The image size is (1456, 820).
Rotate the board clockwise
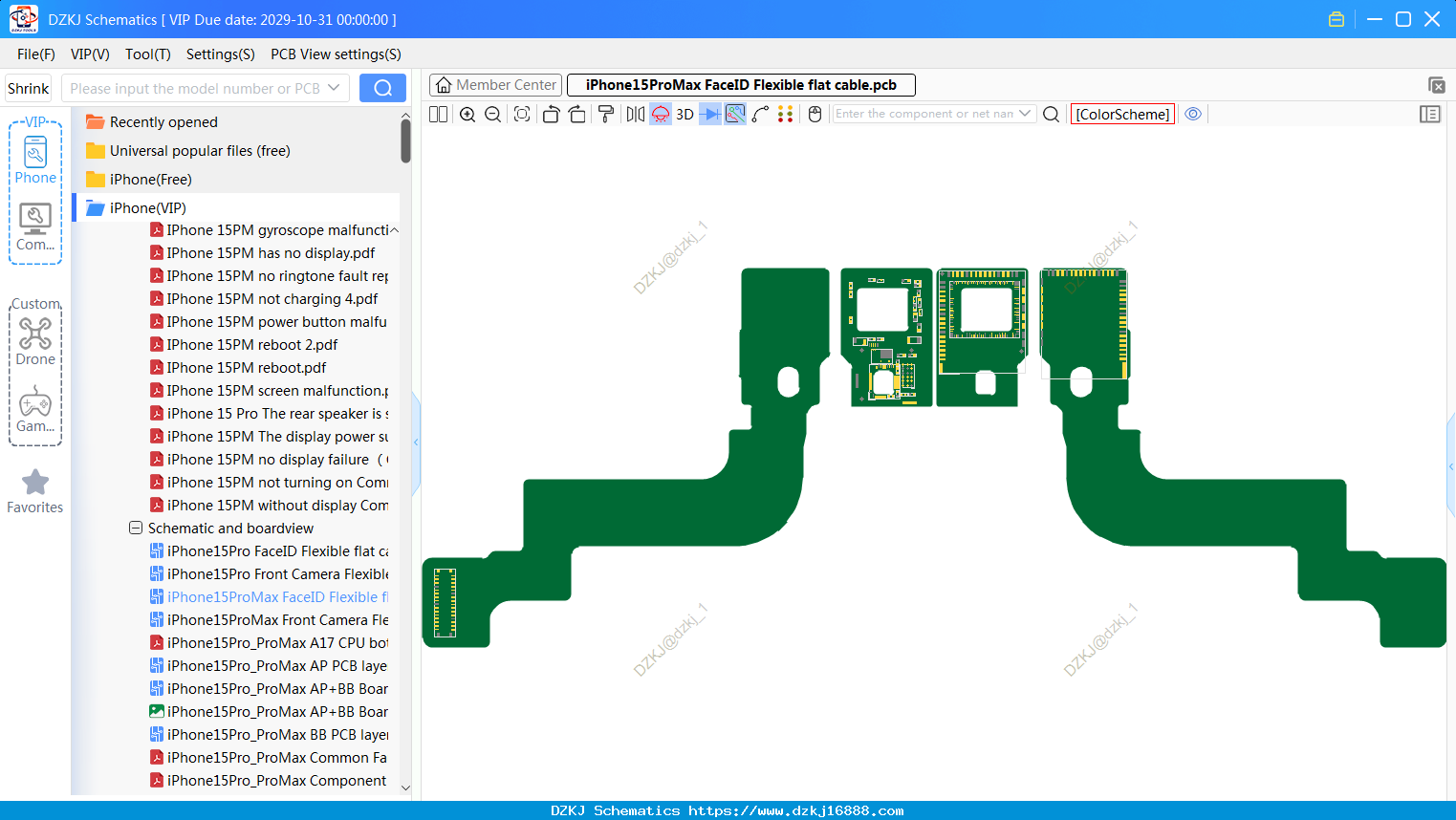577,114
